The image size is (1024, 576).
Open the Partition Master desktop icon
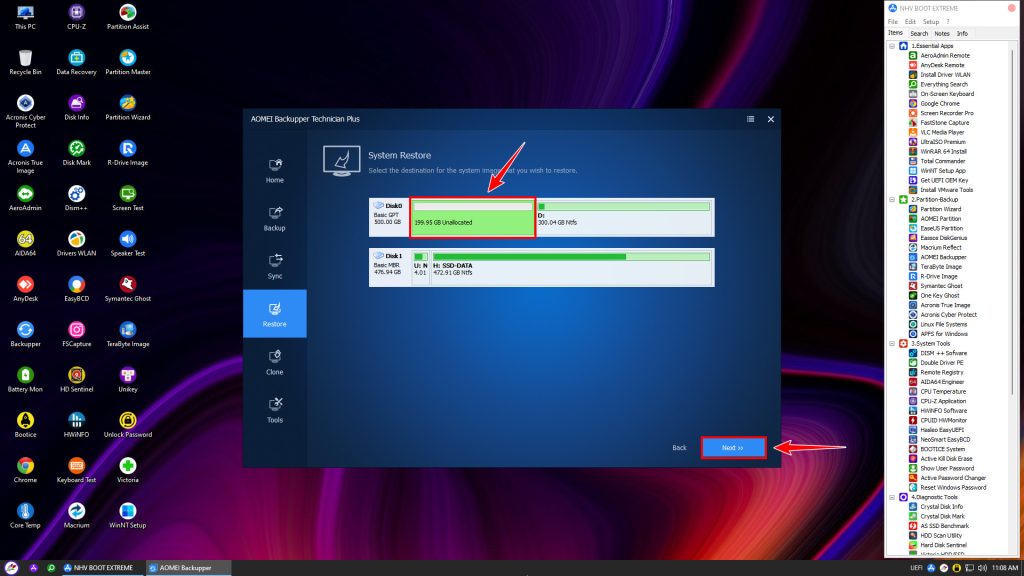pos(127,63)
